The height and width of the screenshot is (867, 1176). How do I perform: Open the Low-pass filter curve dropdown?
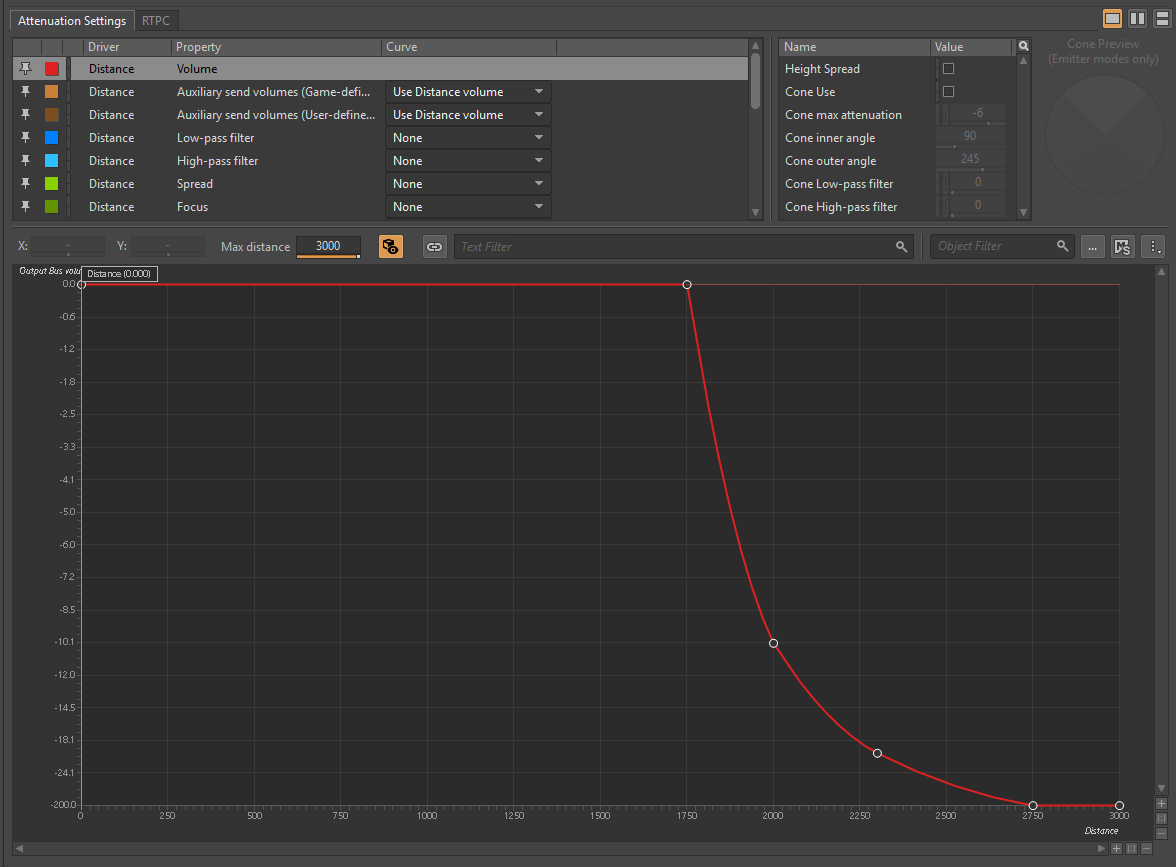pyautogui.click(x=468, y=138)
